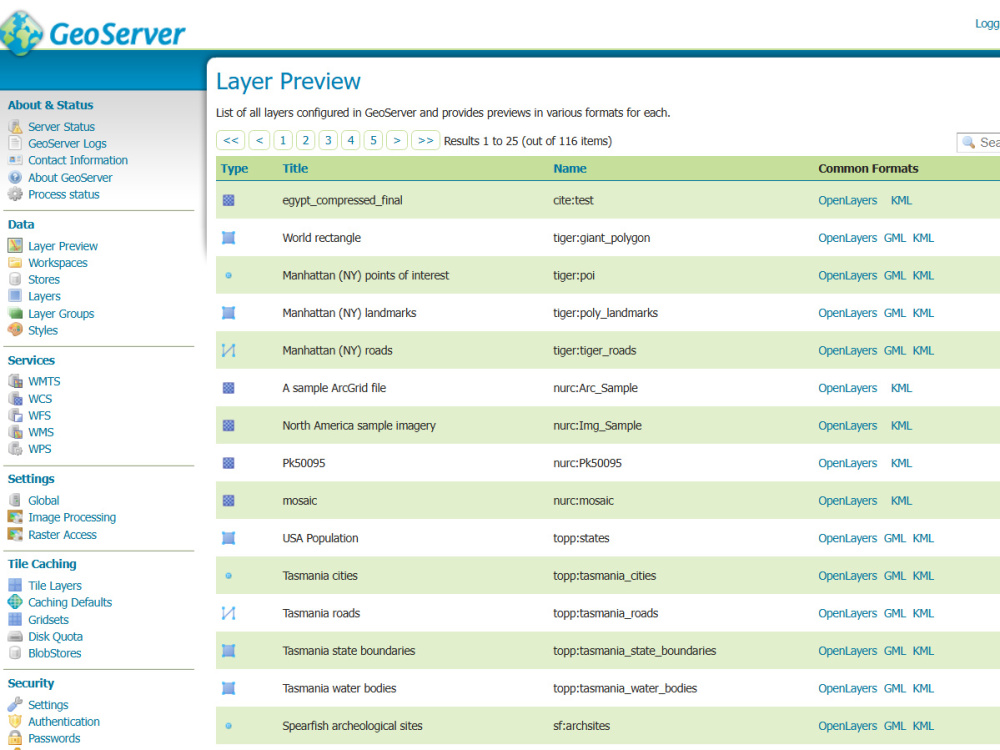Screen dimensions: 1000x750
Task: Open GML for tiger:poi
Action: point(895,276)
